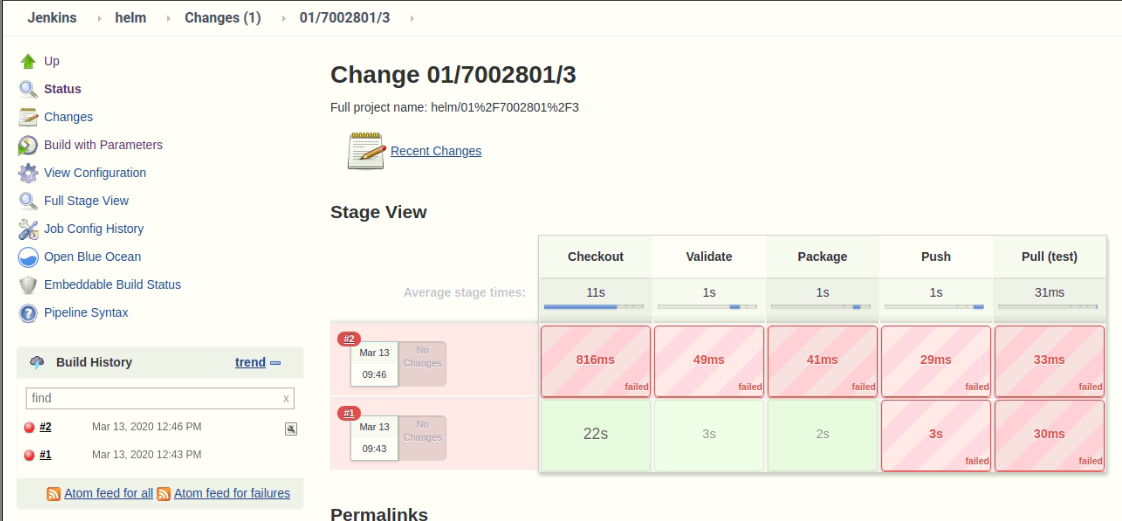1122x521 pixels.
Task: Open dropdown arrow after Jenkins breadcrumb
Action: [99, 18]
